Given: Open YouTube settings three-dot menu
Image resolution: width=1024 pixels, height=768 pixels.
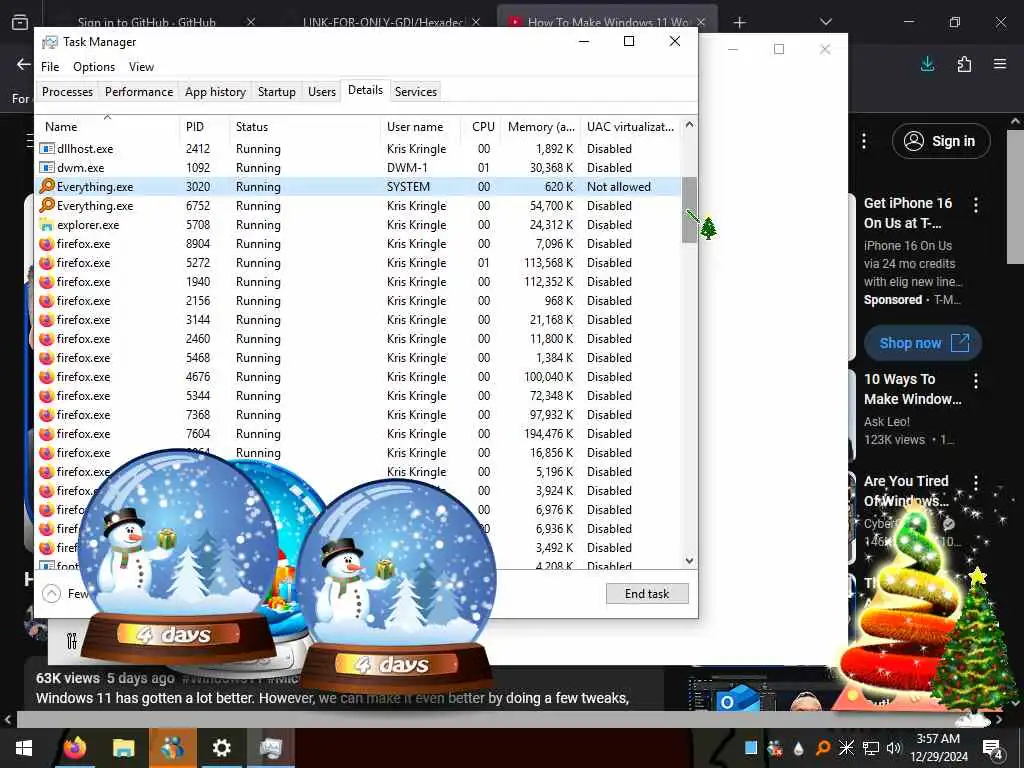Looking at the screenshot, I should [864, 141].
